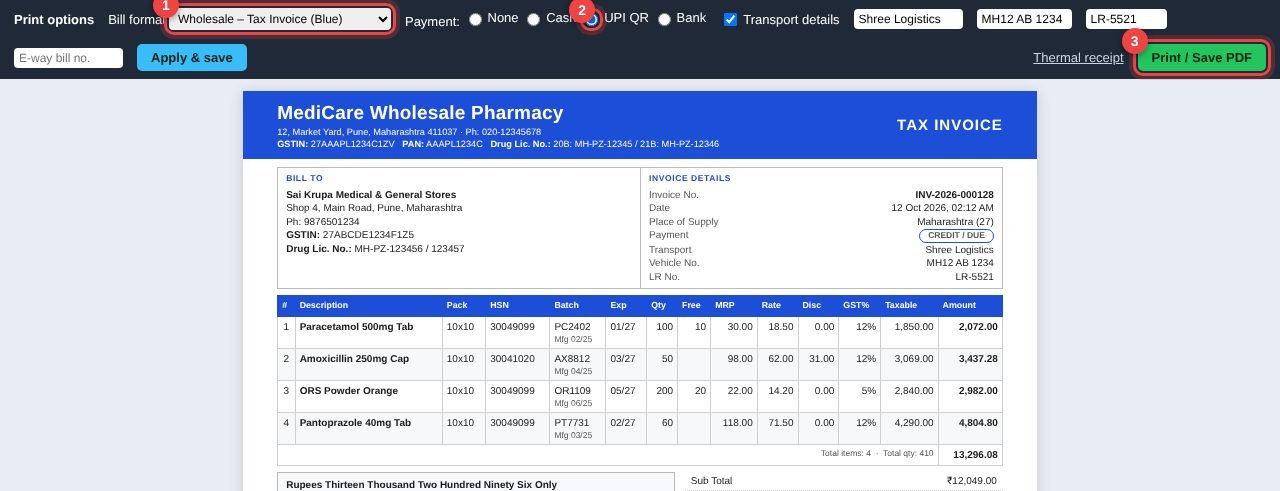Focus the E-way bill no. field
Viewport: 1280px width, 491px height.
[68, 58]
